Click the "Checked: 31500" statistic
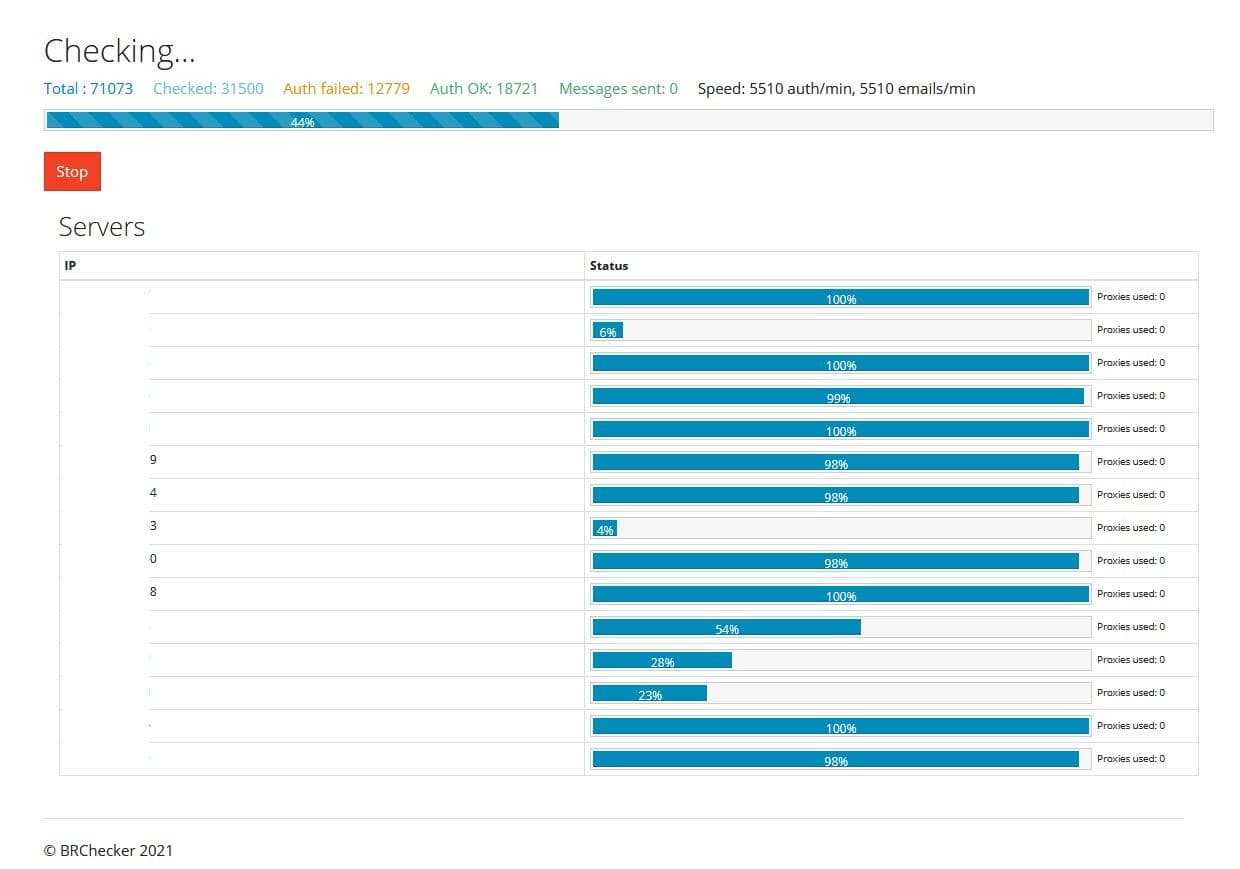Image resolution: width=1240 pixels, height=869 pixels. coord(208,88)
